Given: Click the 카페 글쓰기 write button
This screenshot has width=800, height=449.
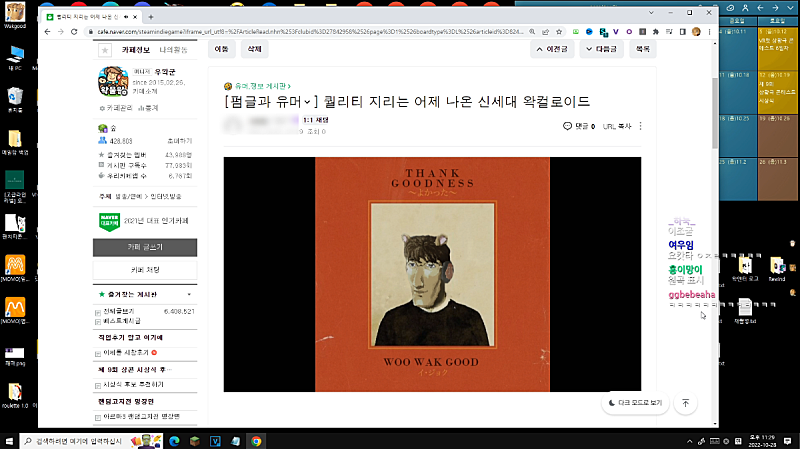Looking at the screenshot, I should coord(145,247).
